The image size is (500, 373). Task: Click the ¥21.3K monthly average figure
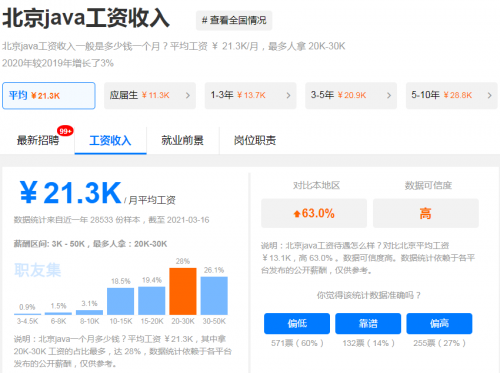(71, 193)
